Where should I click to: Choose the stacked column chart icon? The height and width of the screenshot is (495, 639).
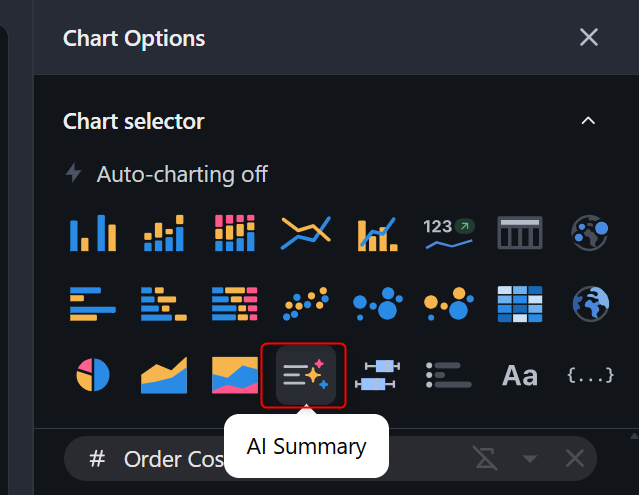[164, 233]
